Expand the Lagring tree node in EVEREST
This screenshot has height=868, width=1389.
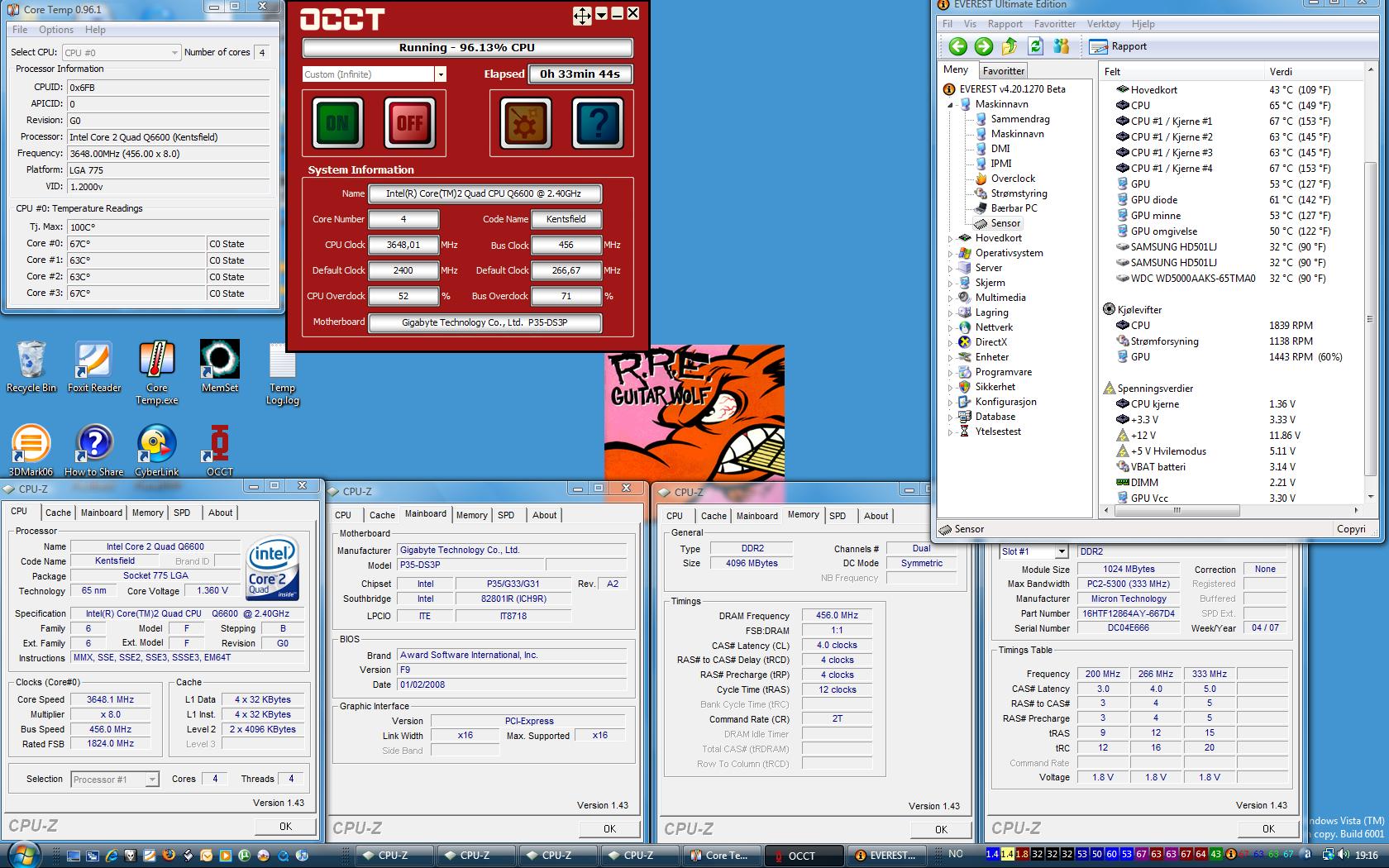(950, 313)
